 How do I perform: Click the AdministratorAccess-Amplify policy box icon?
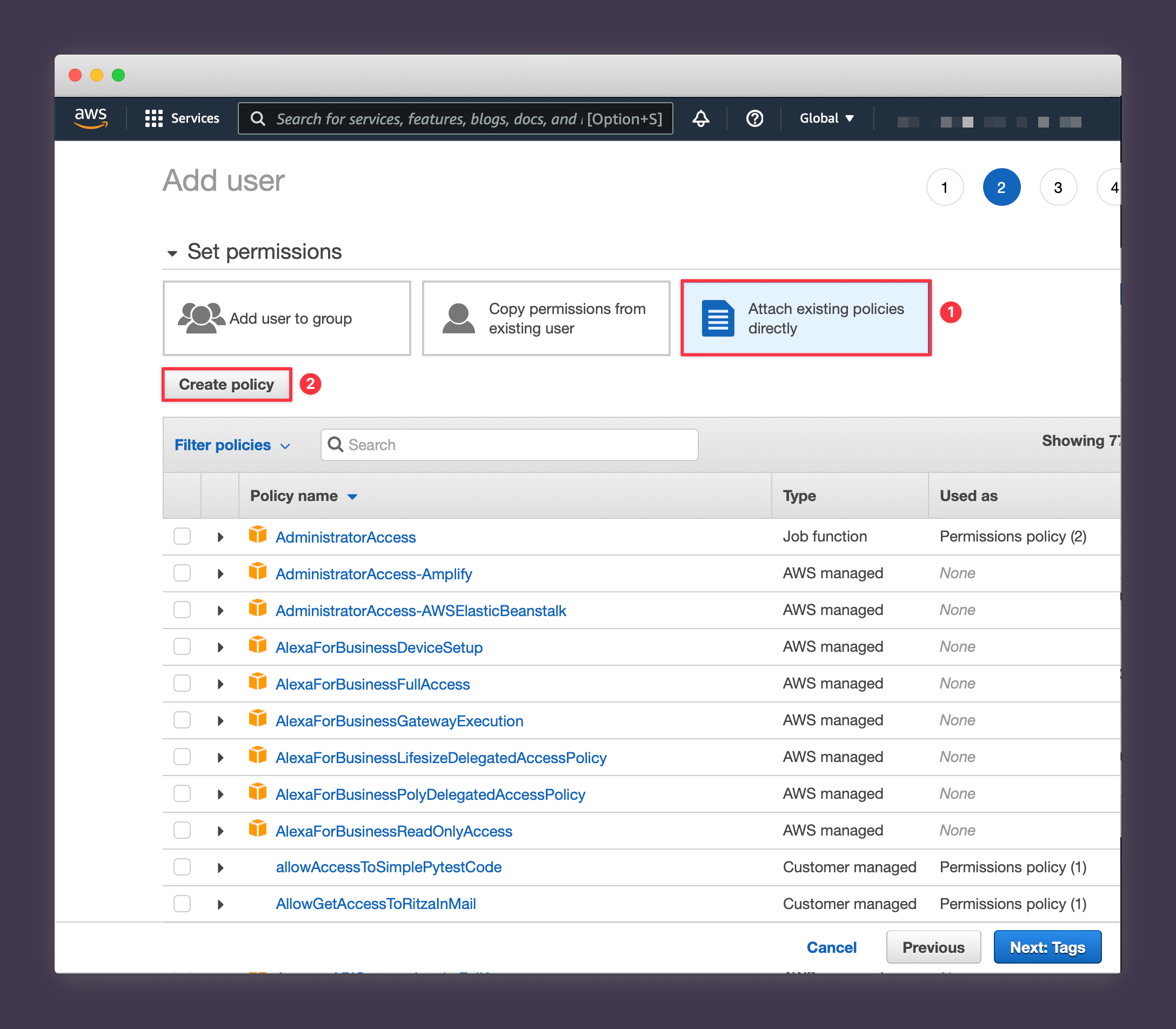pyautogui.click(x=258, y=571)
